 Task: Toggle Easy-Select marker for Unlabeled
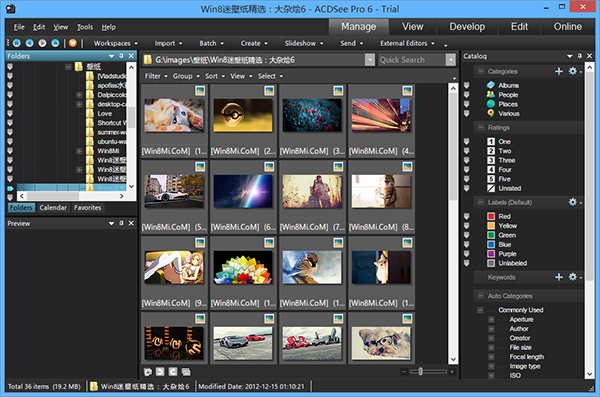coord(466,263)
